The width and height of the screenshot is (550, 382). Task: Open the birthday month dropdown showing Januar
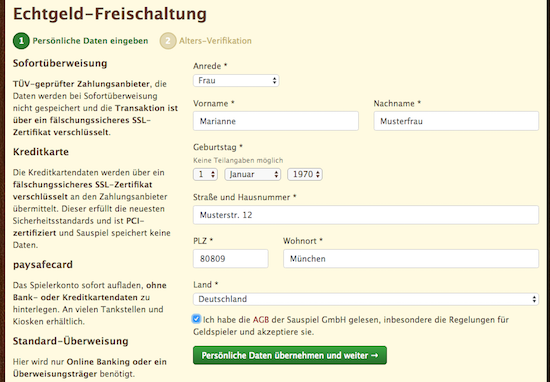click(253, 174)
